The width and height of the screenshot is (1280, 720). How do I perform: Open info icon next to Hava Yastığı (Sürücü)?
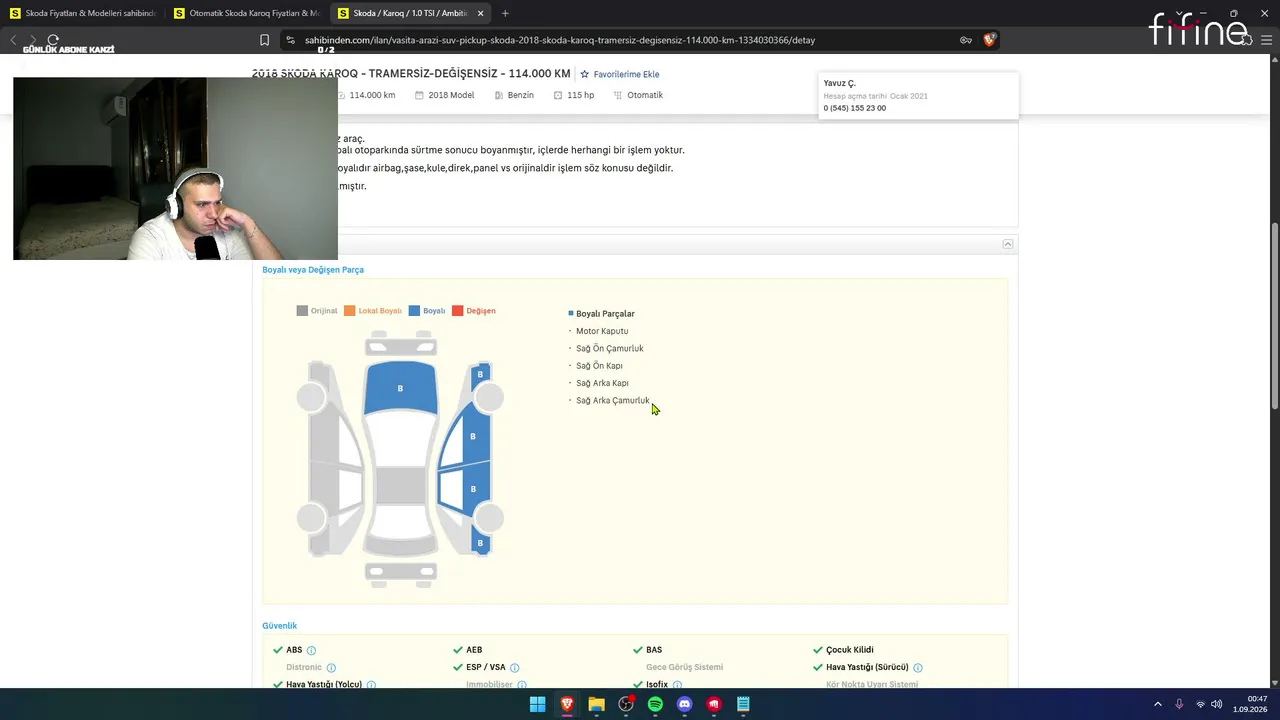(918, 668)
